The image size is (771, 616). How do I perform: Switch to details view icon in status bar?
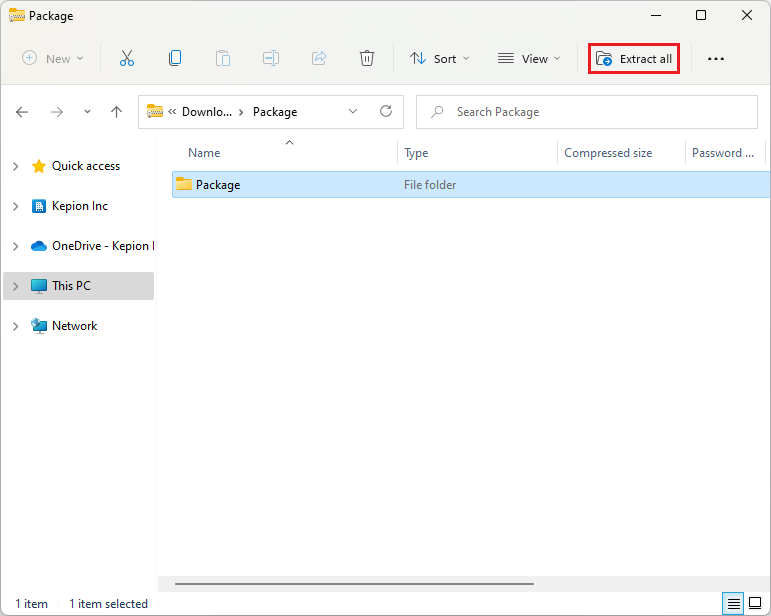pos(733,603)
